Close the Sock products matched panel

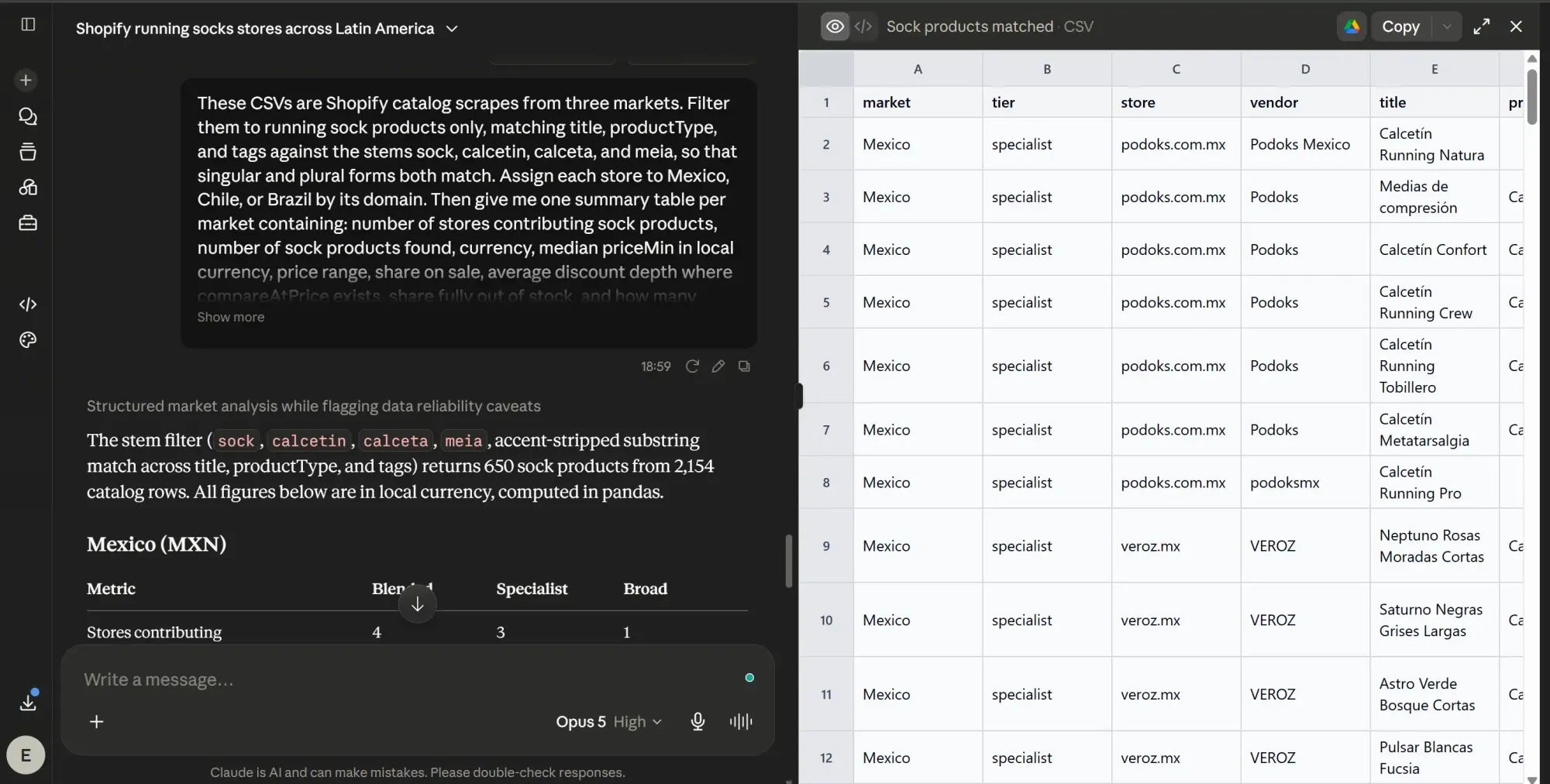coord(1517,26)
